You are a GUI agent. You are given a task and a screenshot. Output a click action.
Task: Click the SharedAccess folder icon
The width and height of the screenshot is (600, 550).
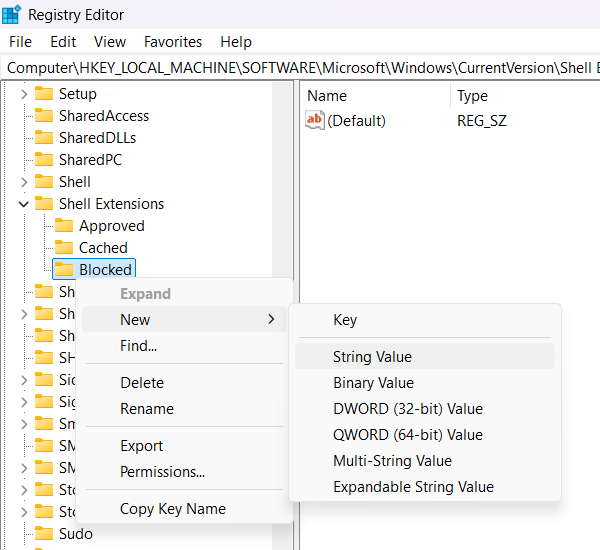[x=43, y=116]
